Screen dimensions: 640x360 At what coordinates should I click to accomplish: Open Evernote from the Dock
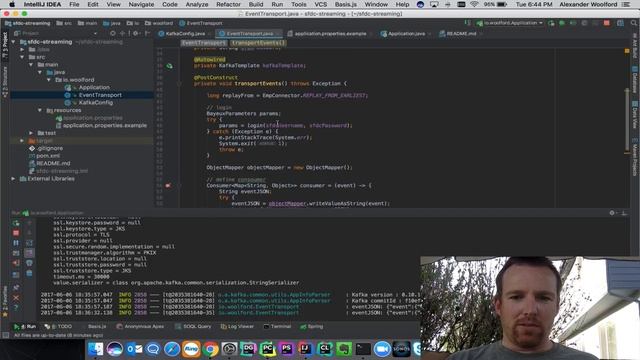tap(344, 349)
